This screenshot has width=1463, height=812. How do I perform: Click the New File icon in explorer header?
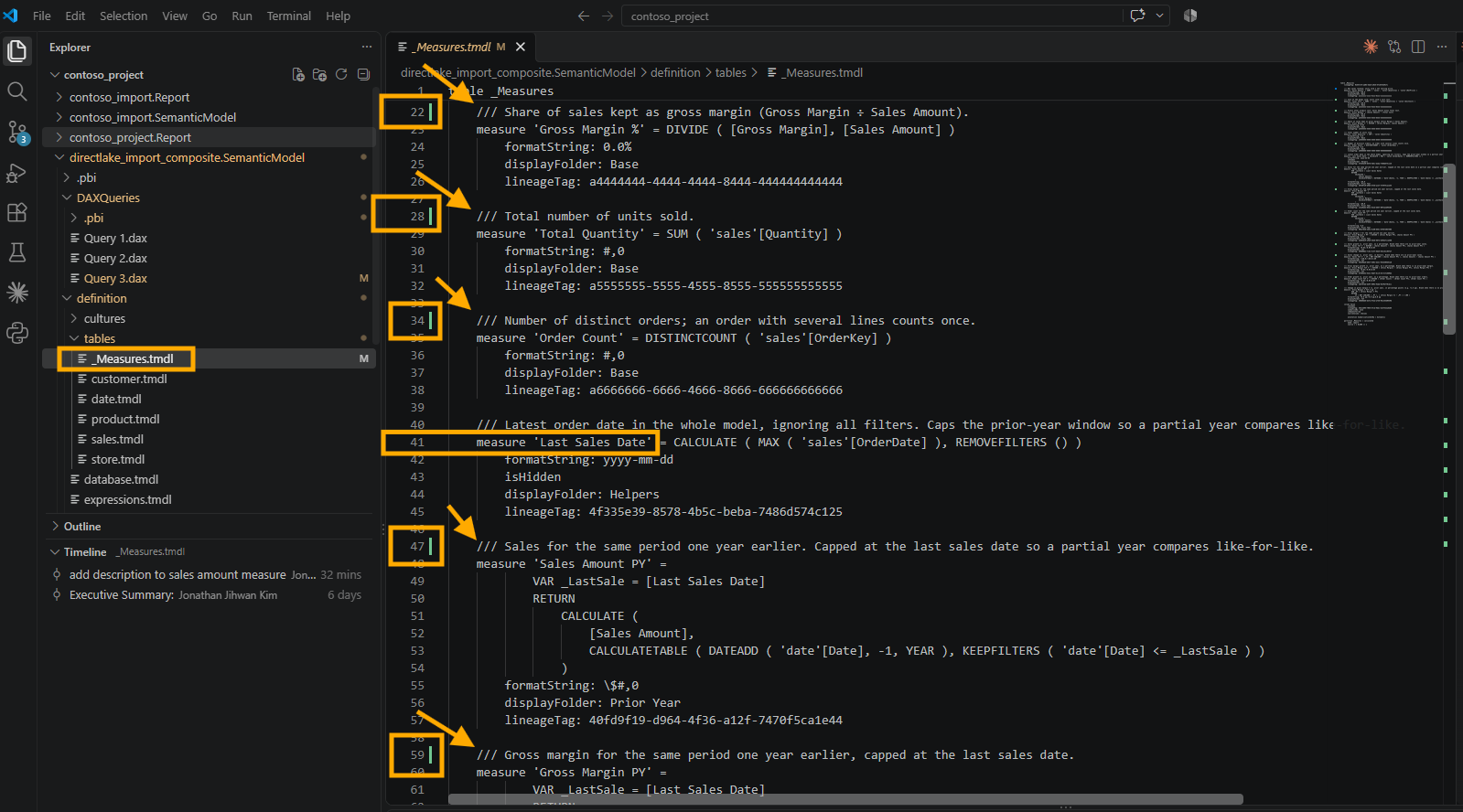pyautogui.click(x=298, y=75)
